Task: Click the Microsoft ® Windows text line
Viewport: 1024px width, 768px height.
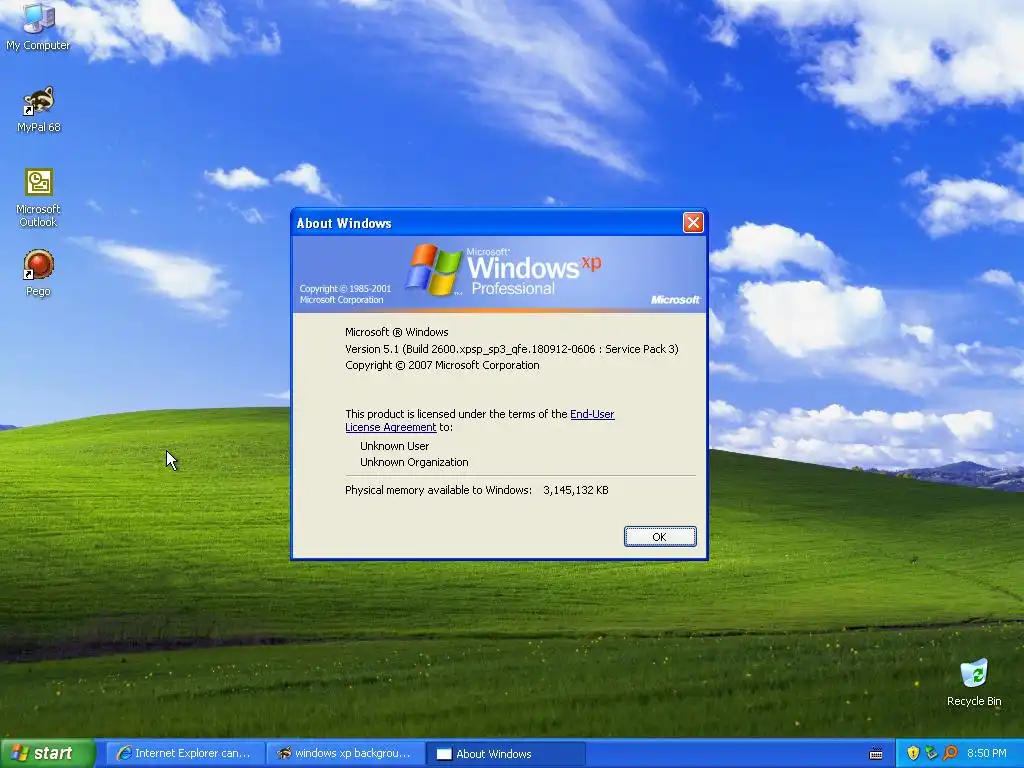Action: (396, 332)
